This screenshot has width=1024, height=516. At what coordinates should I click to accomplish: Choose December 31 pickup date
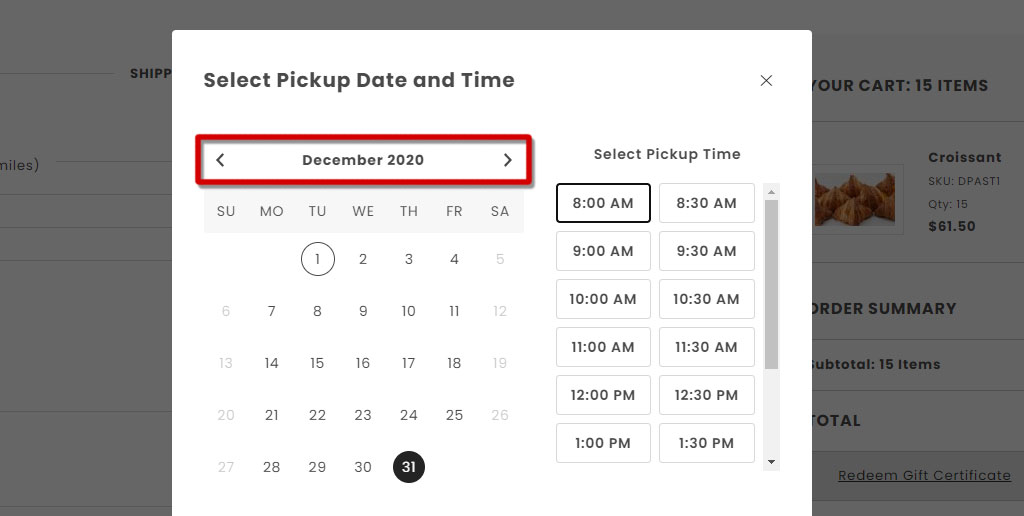[x=409, y=467]
